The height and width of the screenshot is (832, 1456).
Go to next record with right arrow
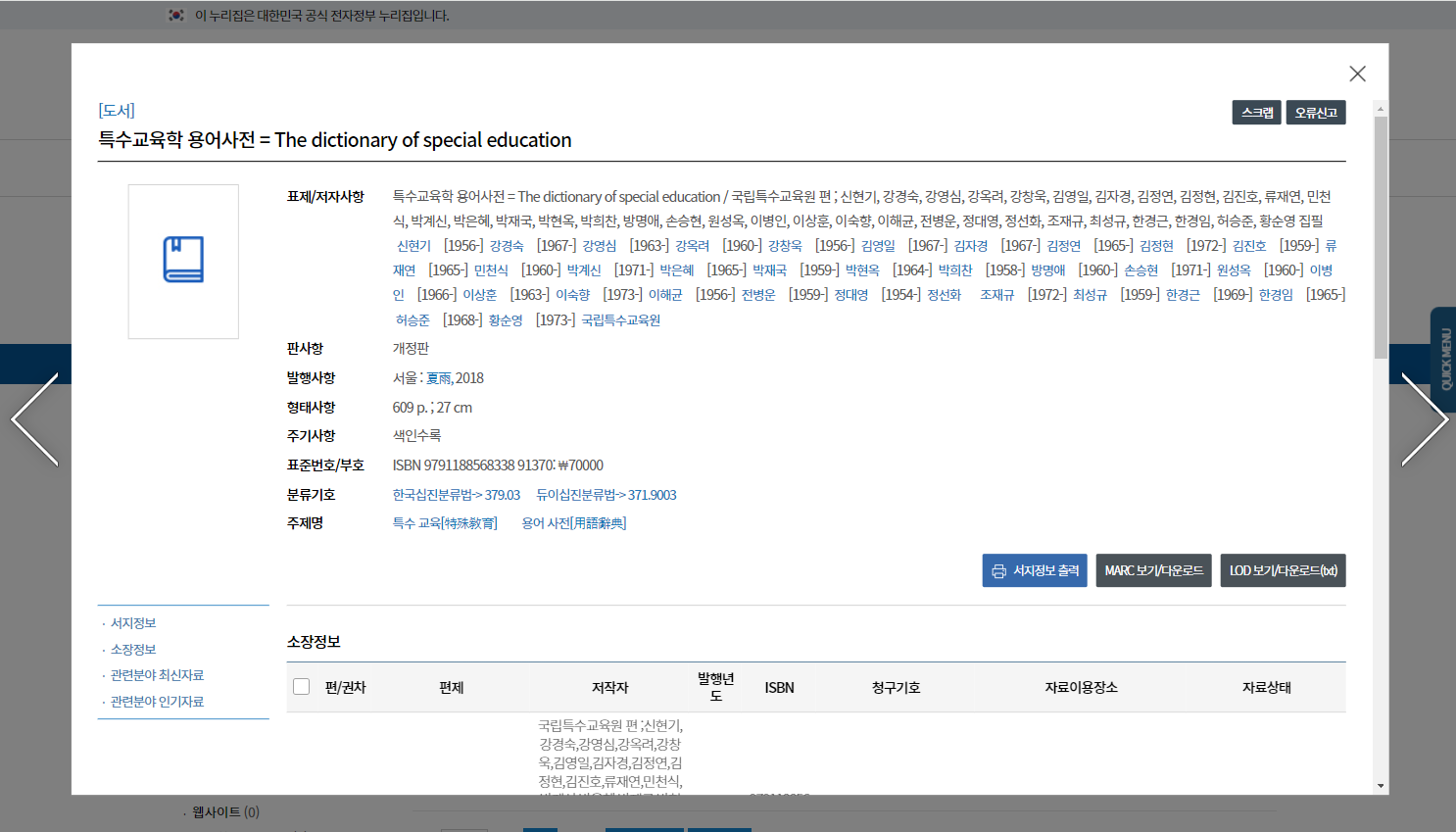click(x=1424, y=419)
